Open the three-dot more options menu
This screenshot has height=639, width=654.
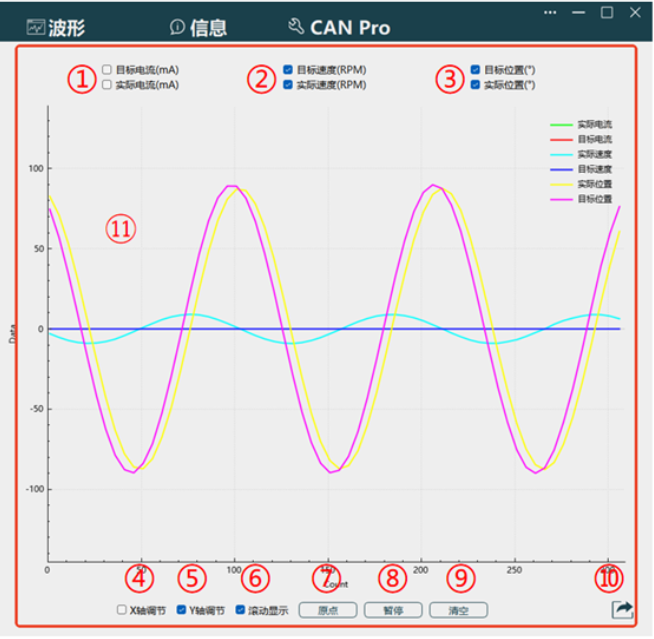[x=550, y=13]
